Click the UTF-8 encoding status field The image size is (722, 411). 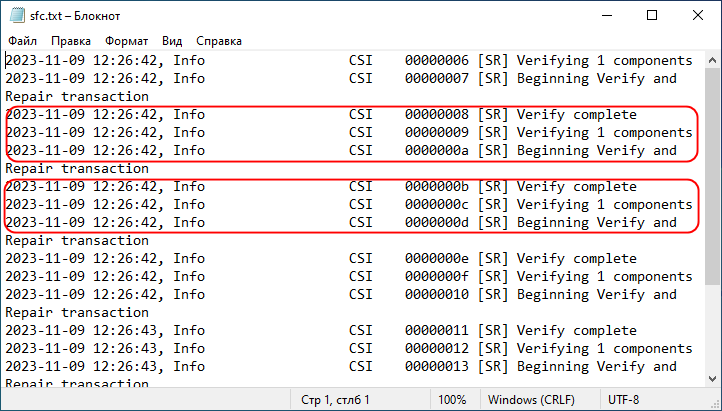pyautogui.click(x=623, y=399)
